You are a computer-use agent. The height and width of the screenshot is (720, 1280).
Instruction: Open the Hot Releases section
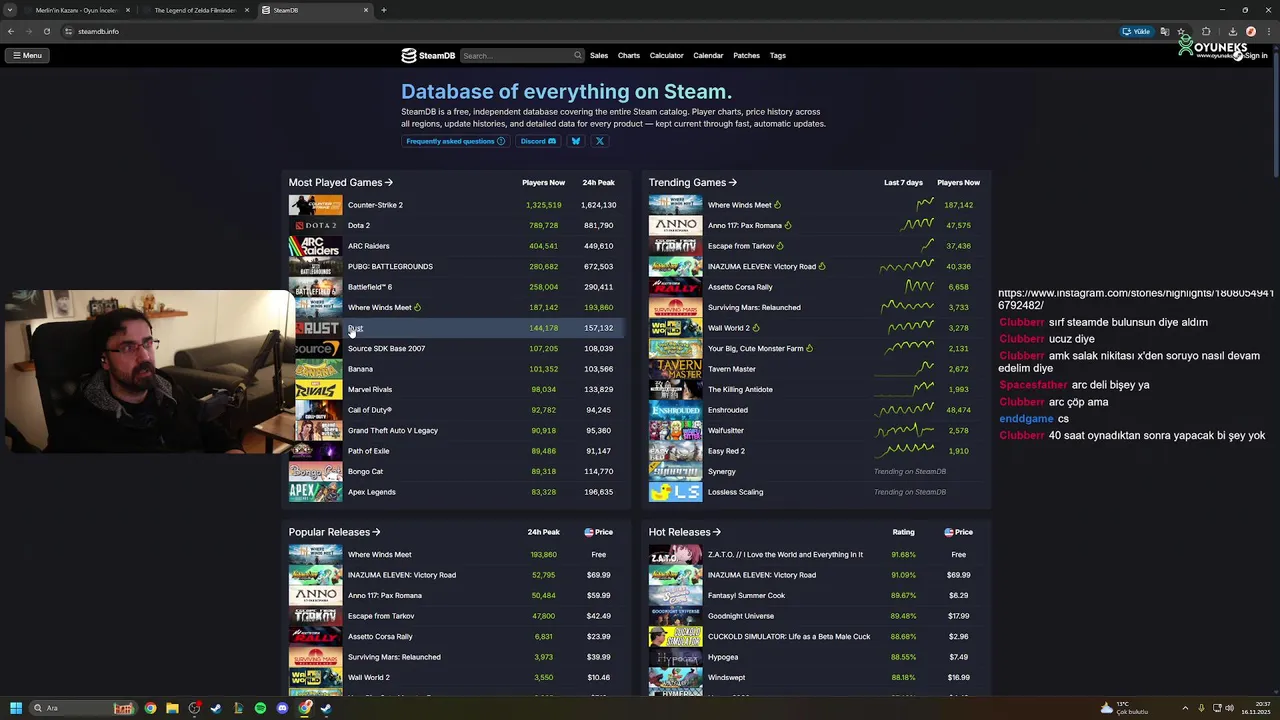tap(685, 532)
